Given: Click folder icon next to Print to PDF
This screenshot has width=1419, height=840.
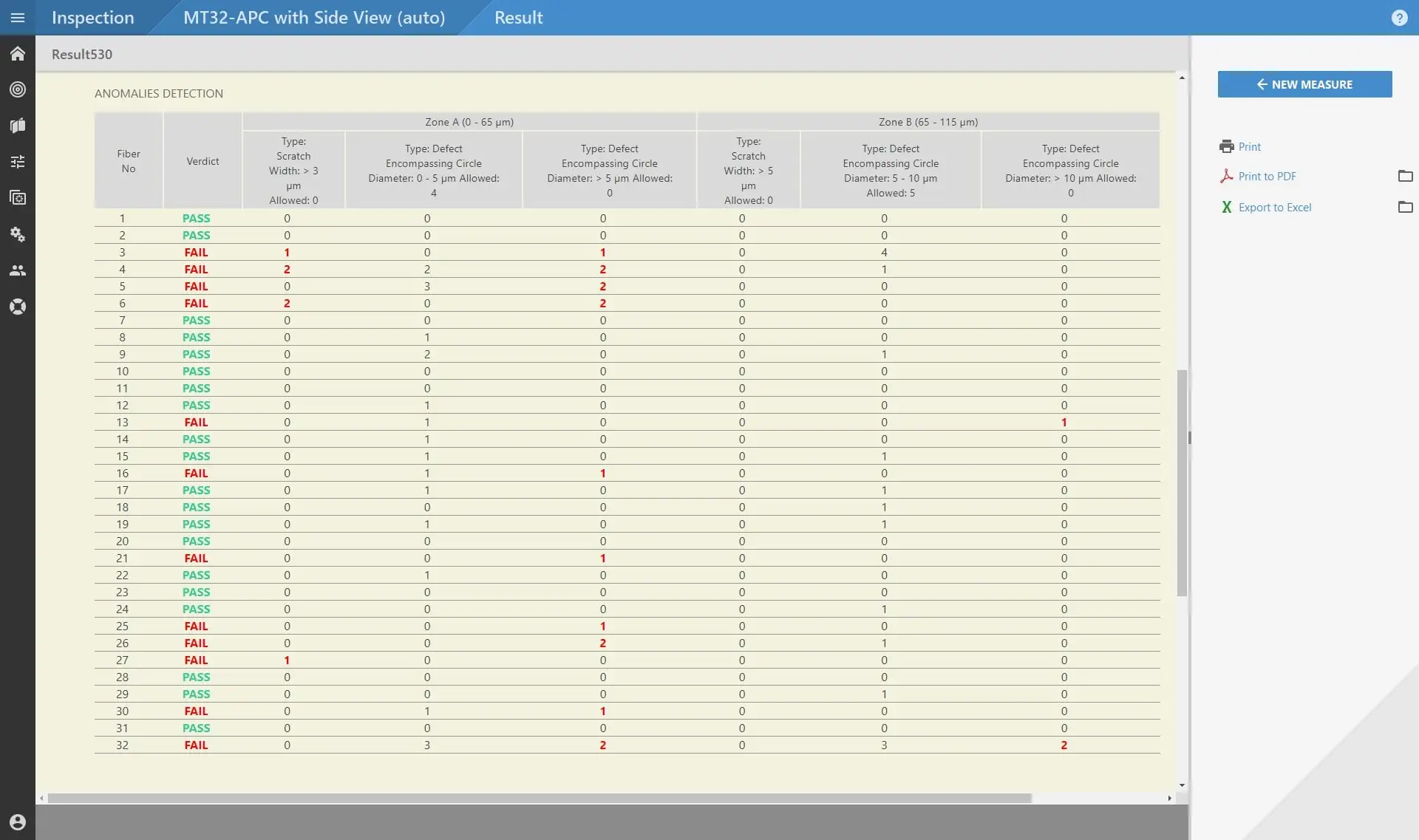Looking at the screenshot, I should pyautogui.click(x=1405, y=176).
